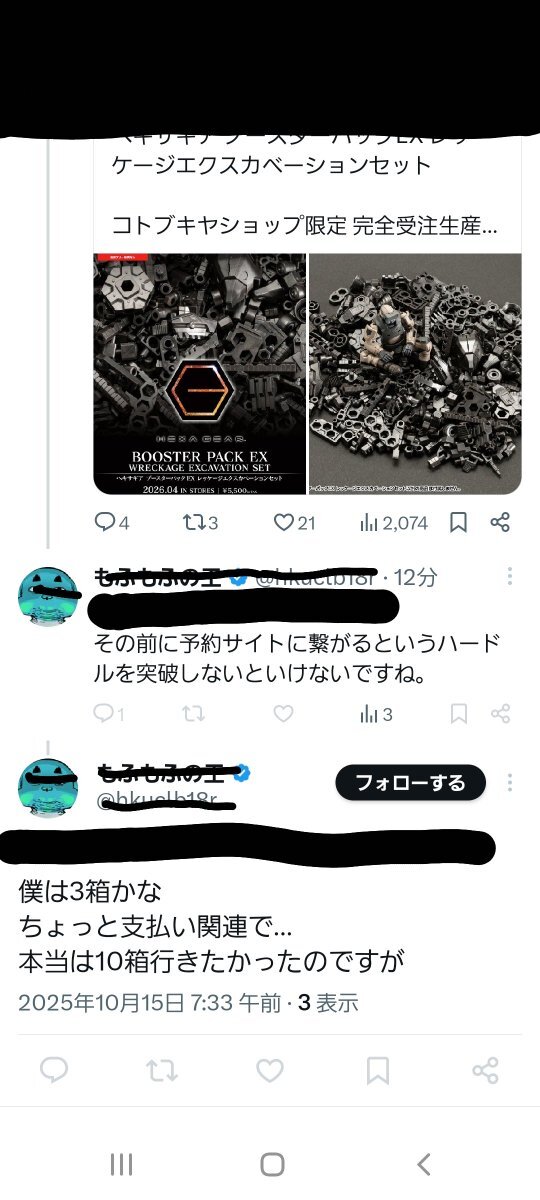The width and height of the screenshot is (540, 1200).
Task: View analytics showing 2,074 views
Action: 393,522
